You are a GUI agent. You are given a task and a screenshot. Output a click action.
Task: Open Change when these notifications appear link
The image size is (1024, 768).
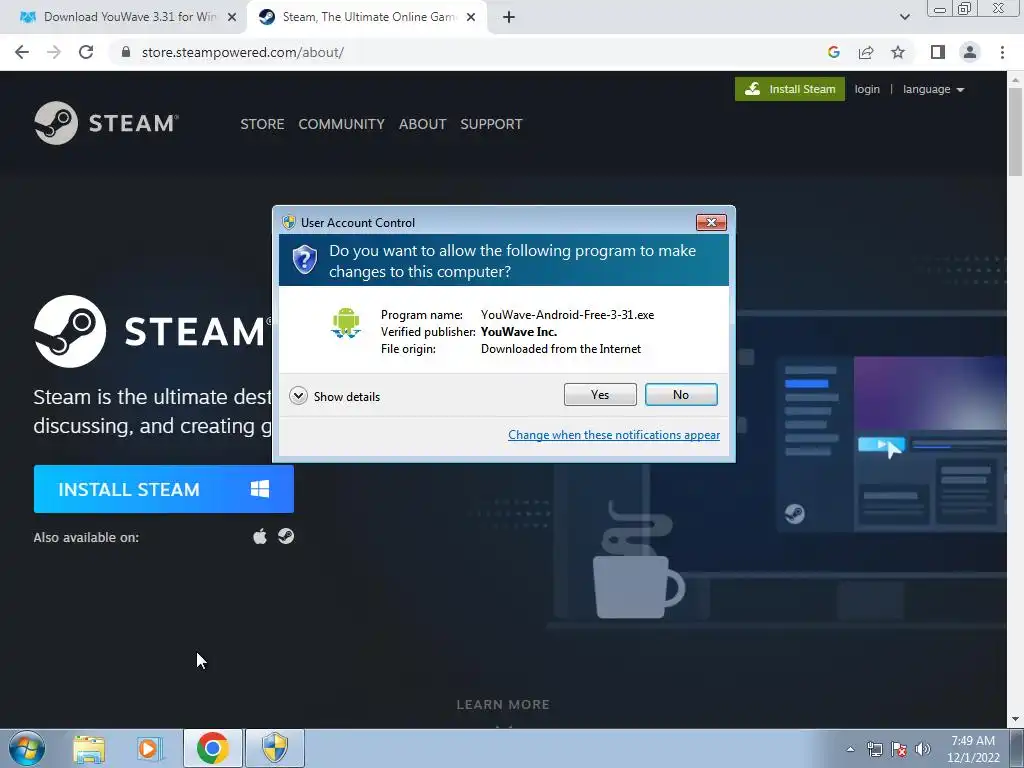point(614,435)
